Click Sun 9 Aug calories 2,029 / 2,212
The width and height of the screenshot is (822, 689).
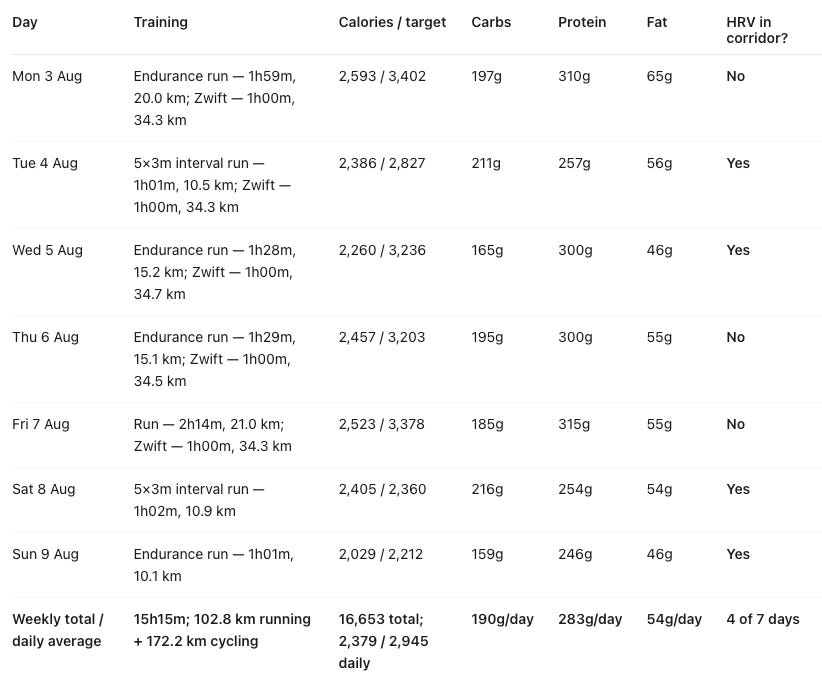(381, 555)
